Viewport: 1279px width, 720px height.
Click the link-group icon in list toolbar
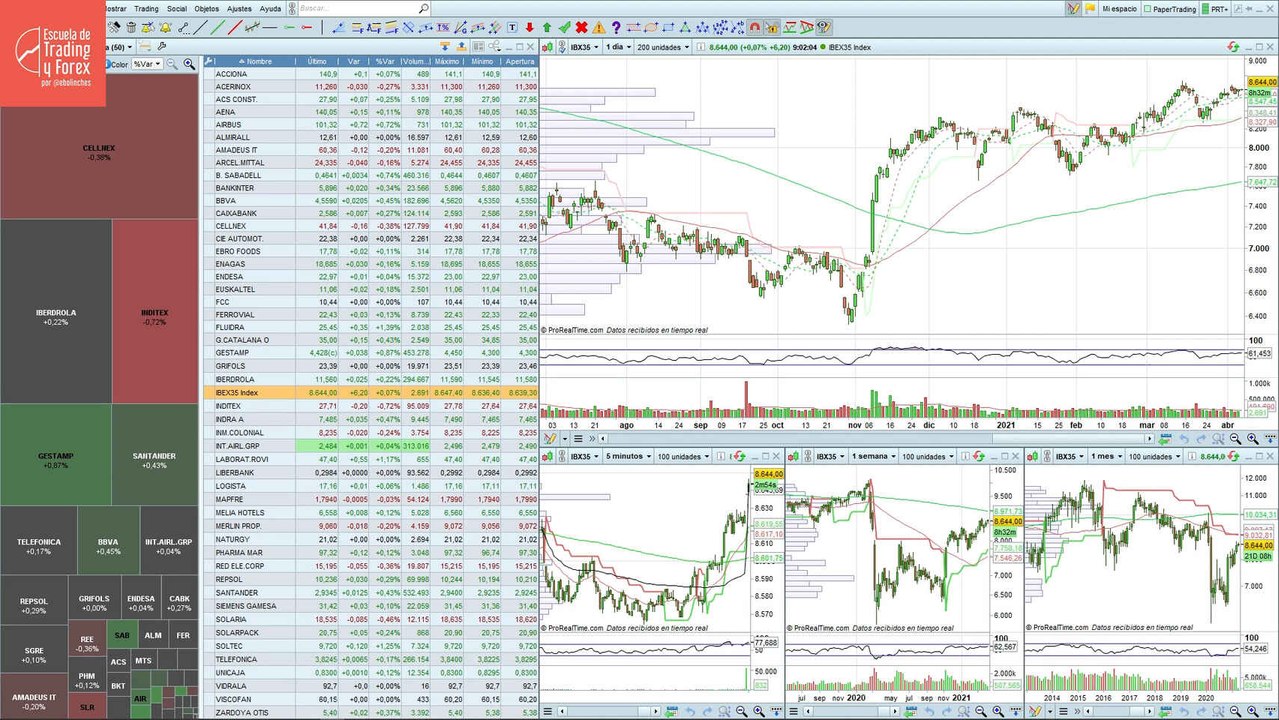(495, 46)
